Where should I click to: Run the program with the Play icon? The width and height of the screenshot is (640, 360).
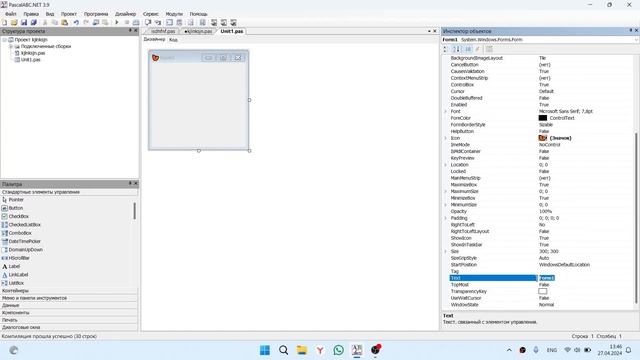coord(117,22)
